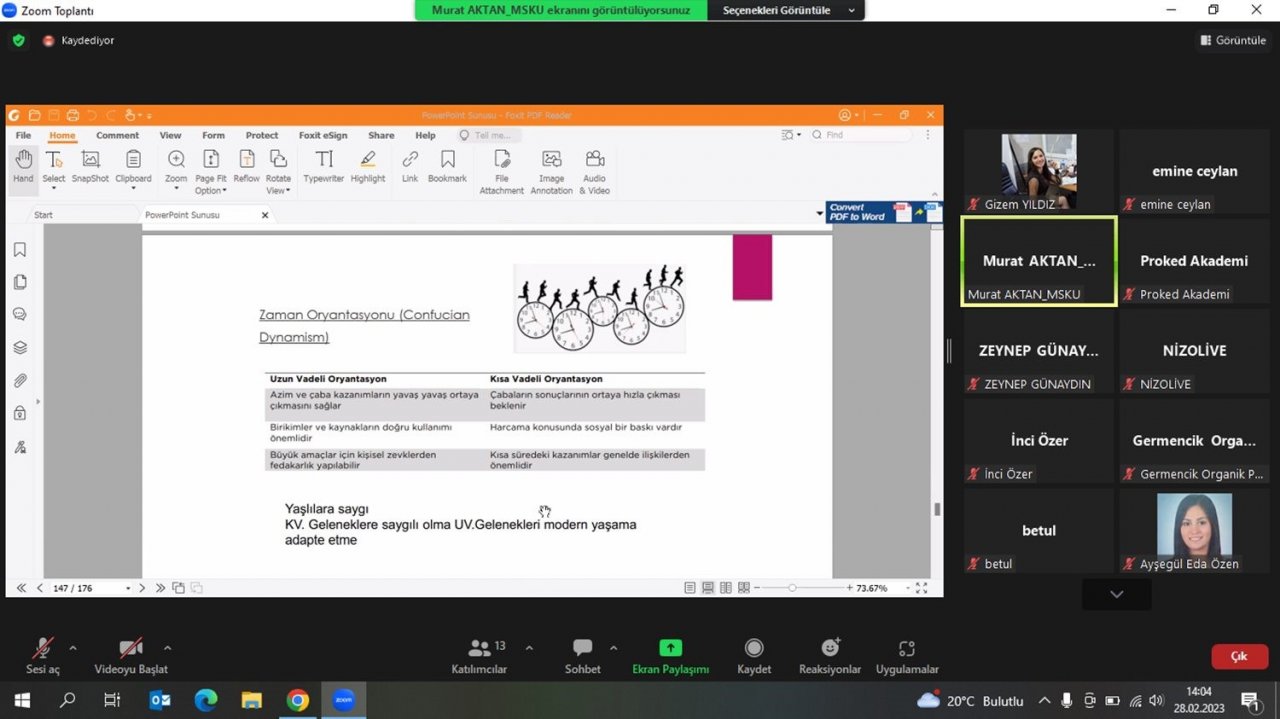Click the Görüntüle view button
1280x719 pixels.
[1233, 41]
